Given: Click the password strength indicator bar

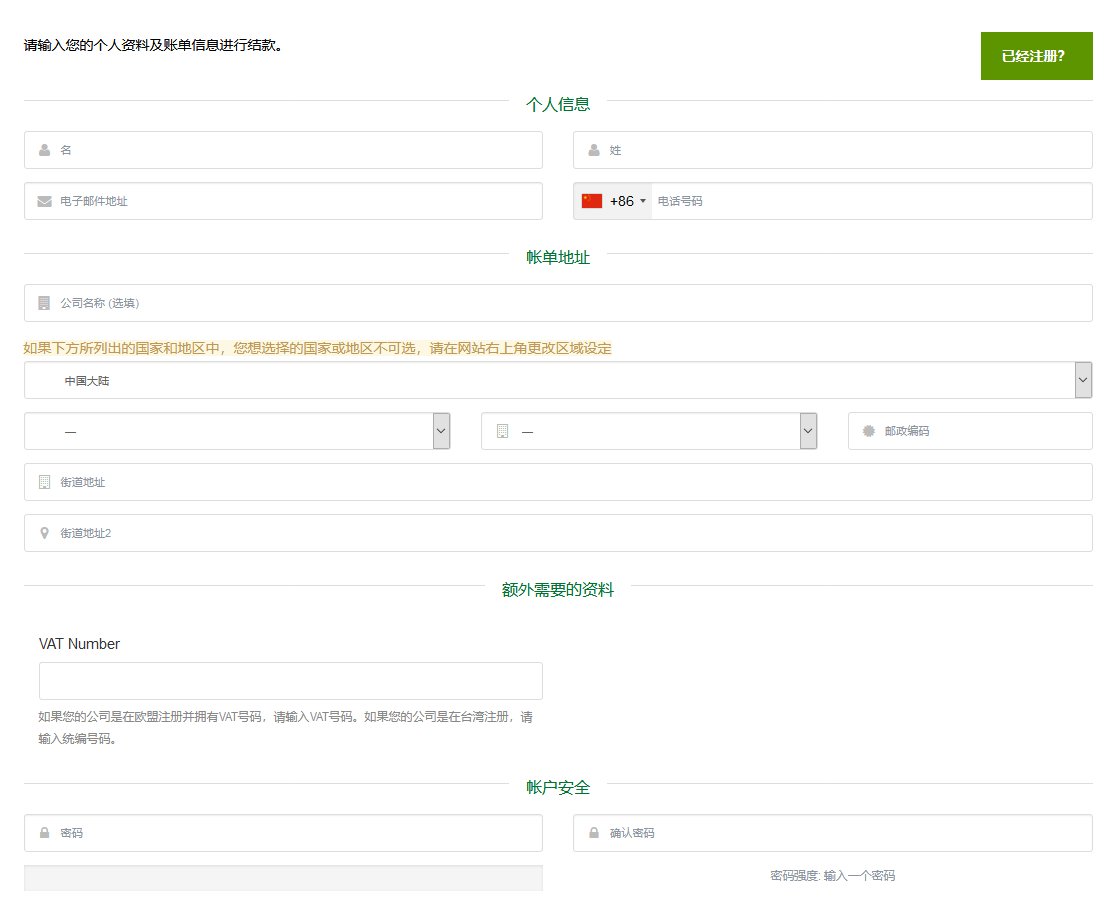Looking at the screenshot, I should tap(283, 877).
